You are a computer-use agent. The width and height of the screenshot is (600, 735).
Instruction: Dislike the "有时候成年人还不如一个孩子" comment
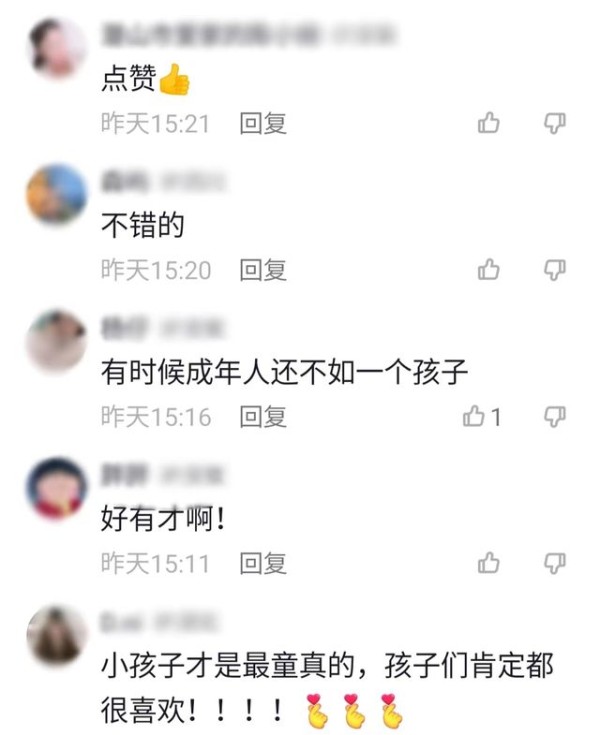point(555,416)
